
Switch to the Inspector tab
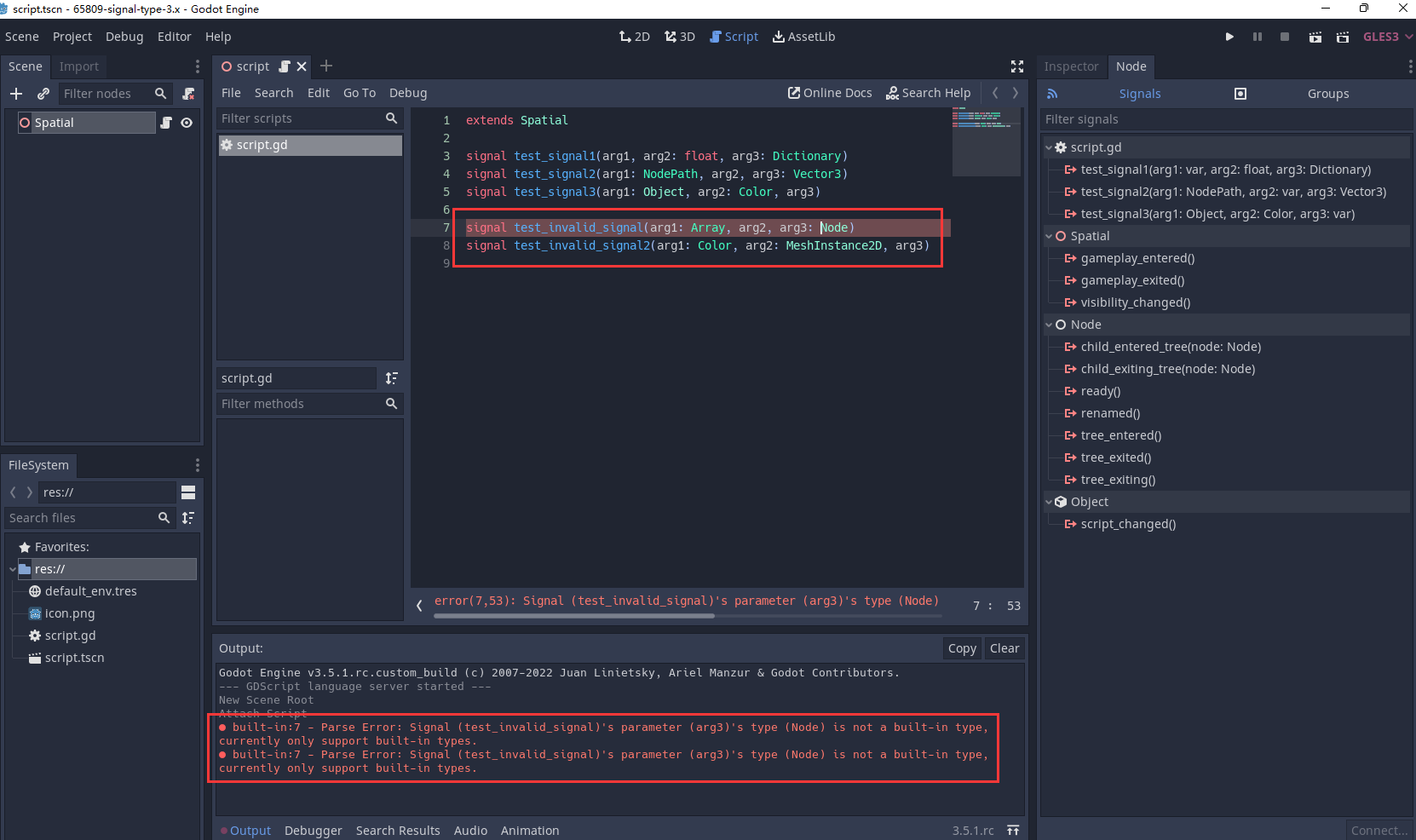1071,66
